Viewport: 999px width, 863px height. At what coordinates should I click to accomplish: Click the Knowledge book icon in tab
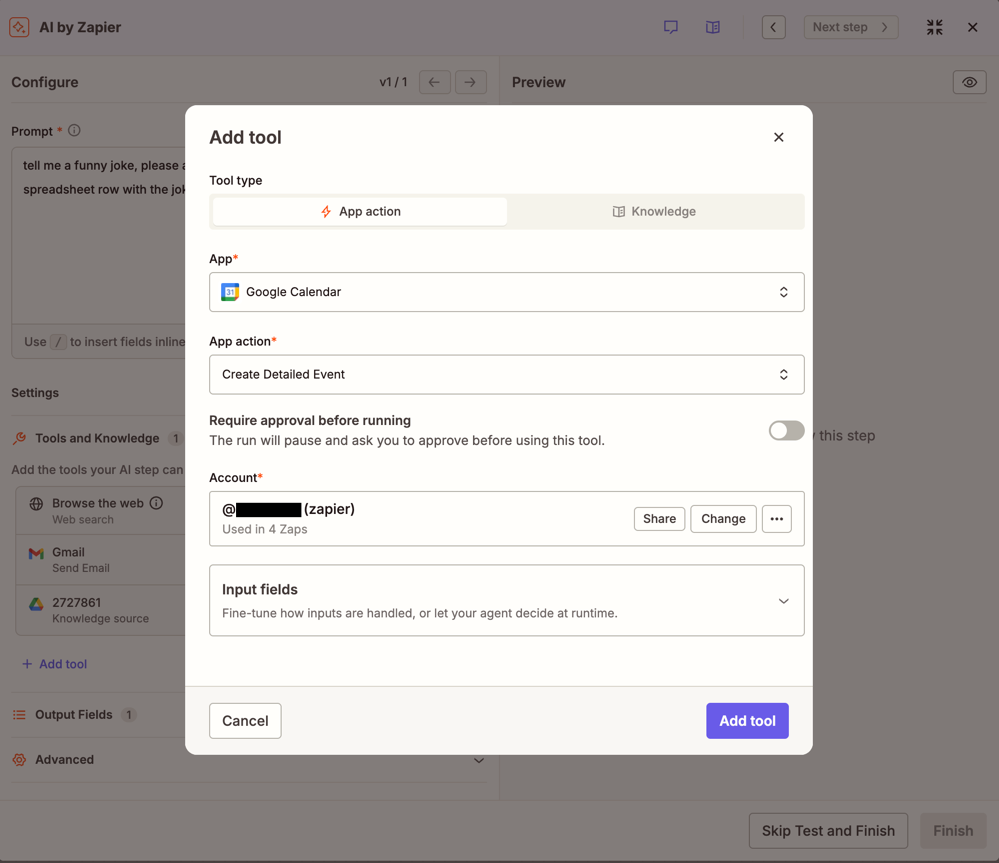point(619,211)
